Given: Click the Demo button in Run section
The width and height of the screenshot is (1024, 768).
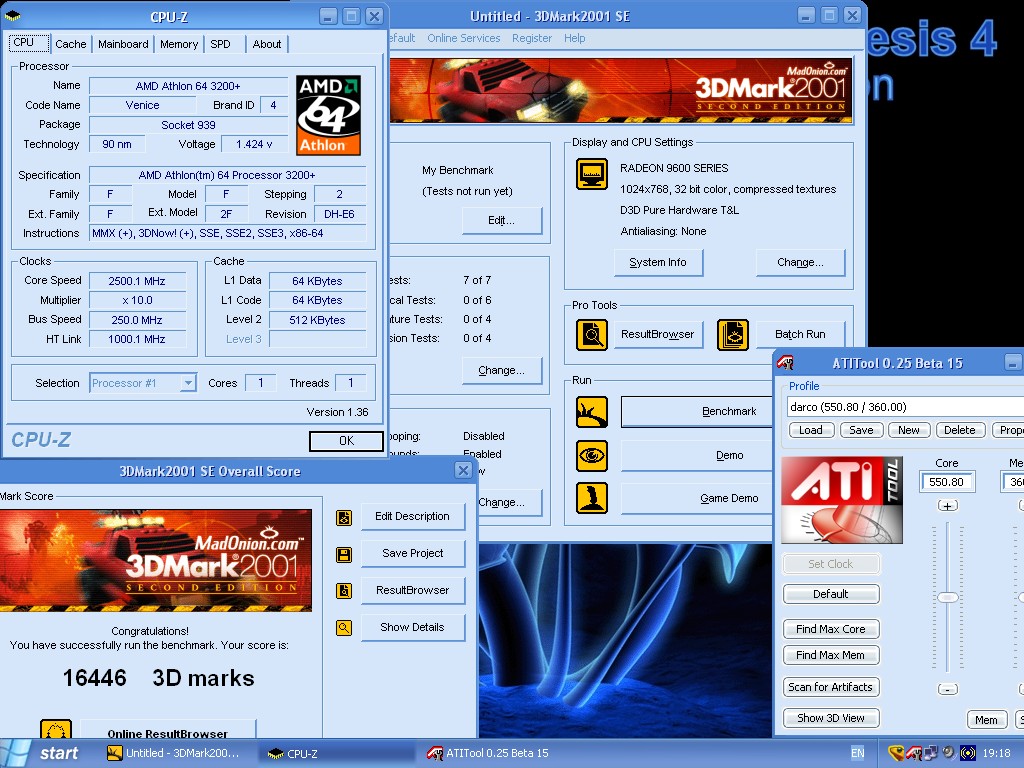Looking at the screenshot, I should pos(697,455).
